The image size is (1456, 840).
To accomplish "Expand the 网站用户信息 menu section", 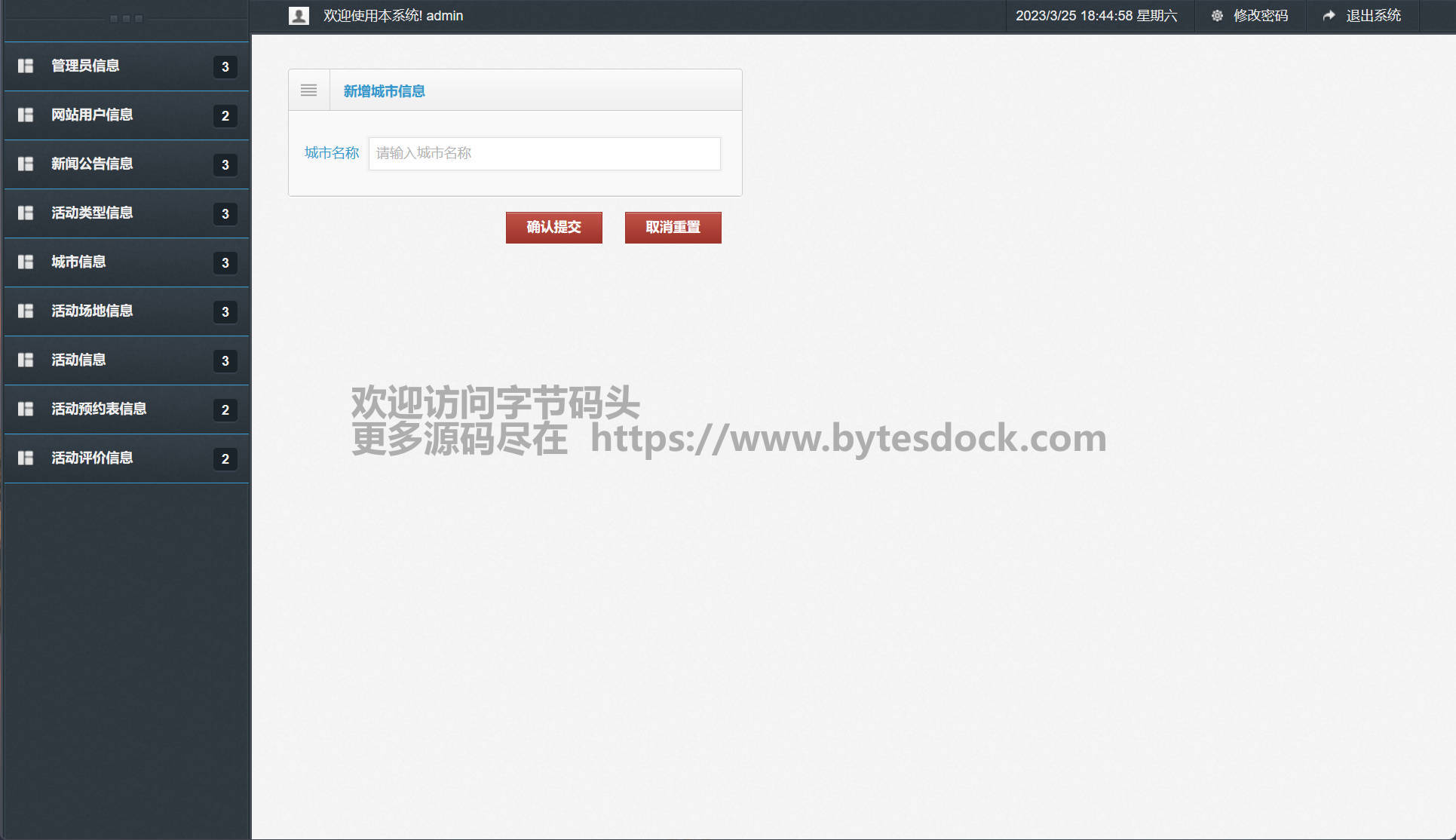I will 92,115.
